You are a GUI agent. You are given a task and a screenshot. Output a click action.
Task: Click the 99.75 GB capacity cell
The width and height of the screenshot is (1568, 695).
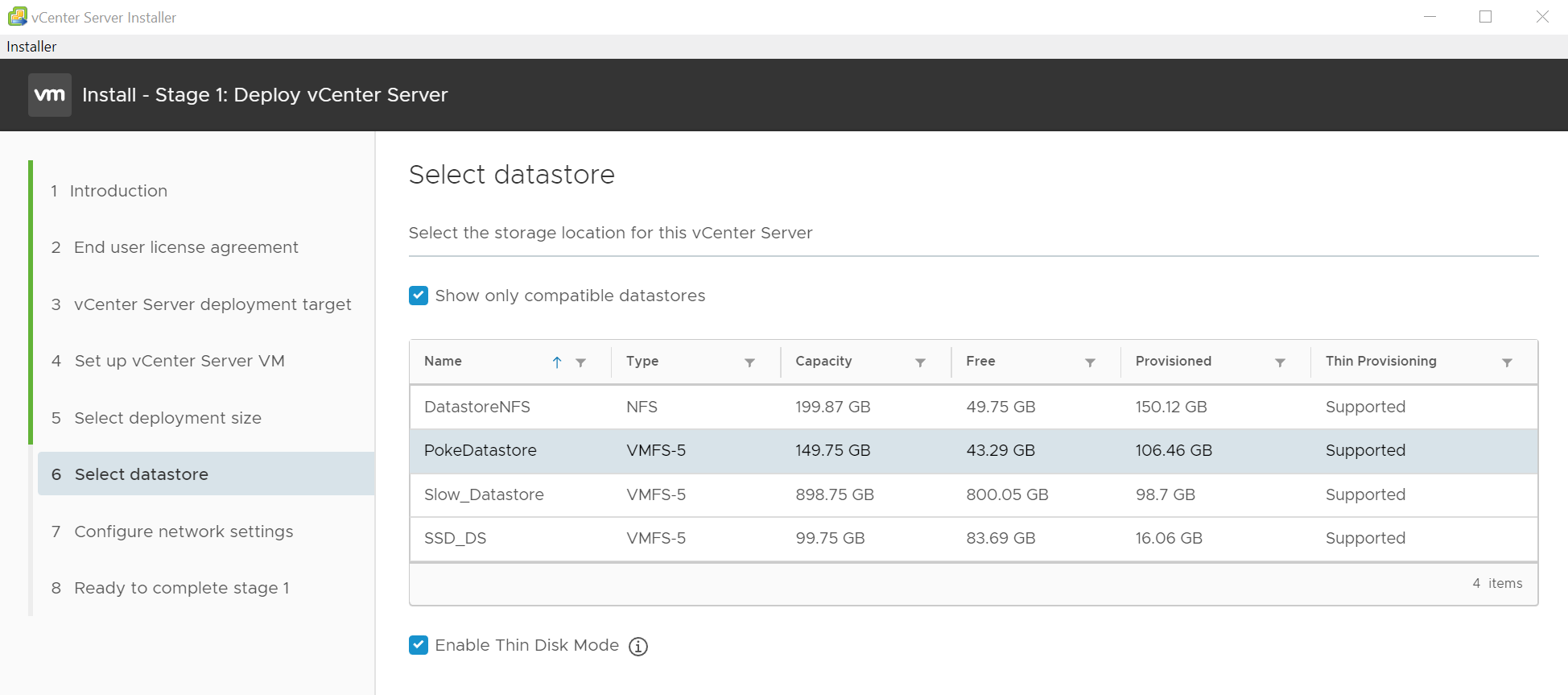[830, 538]
